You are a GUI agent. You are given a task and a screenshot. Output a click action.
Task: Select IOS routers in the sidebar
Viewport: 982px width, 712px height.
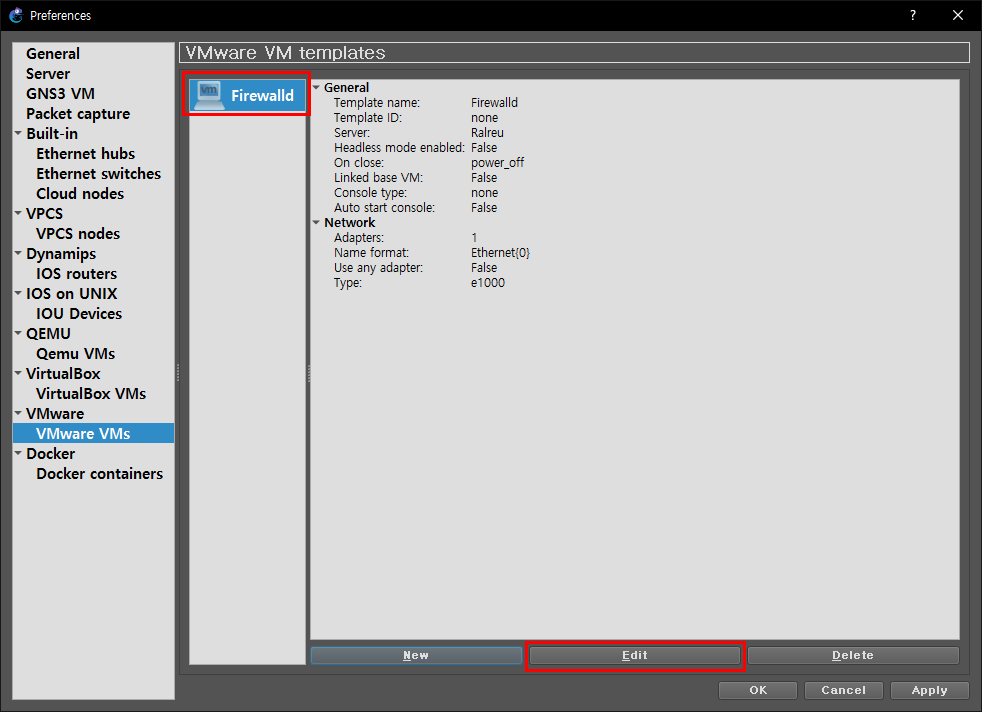76,274
